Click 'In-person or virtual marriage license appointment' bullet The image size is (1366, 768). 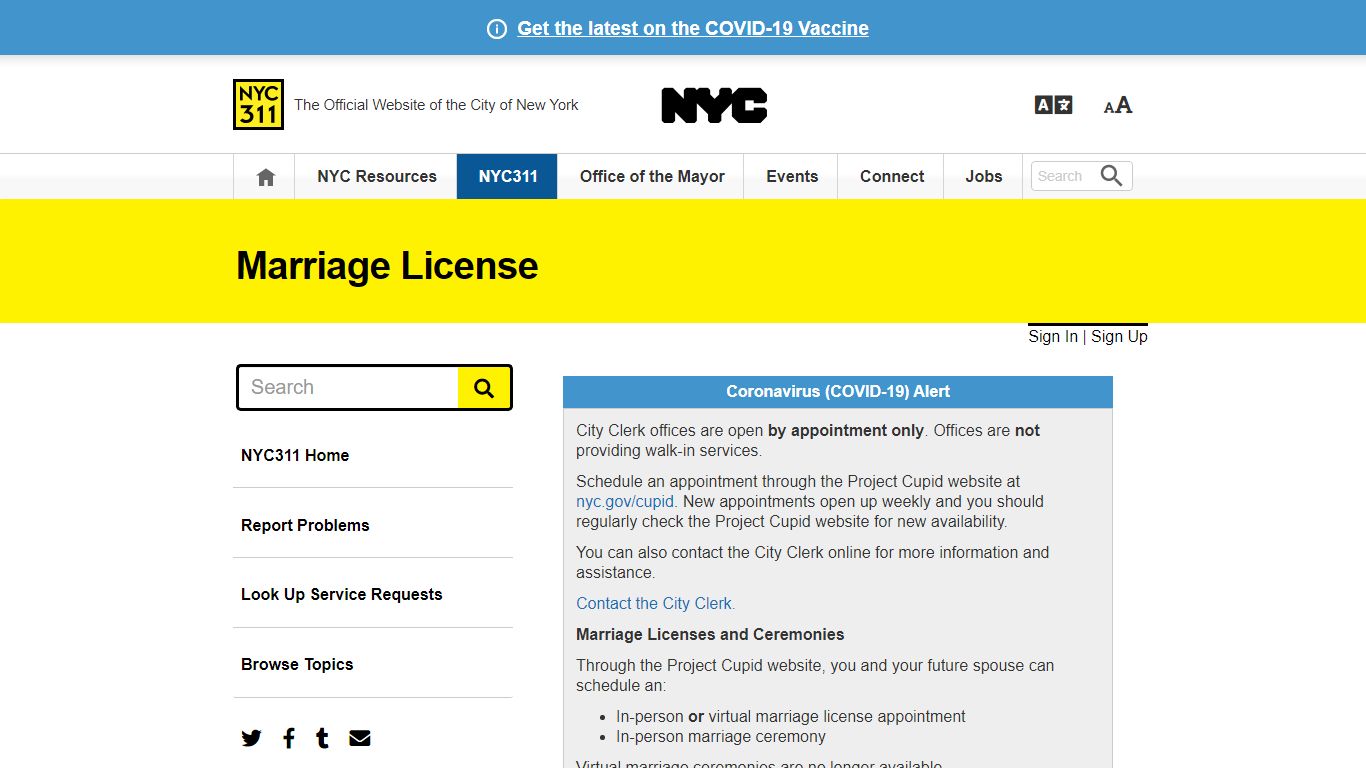[791, 717]
